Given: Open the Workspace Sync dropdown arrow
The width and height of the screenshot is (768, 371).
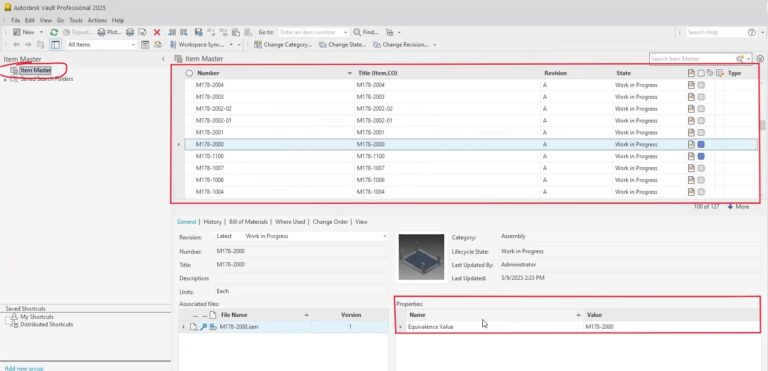Looking at the screenshot, I should point(231,45).
